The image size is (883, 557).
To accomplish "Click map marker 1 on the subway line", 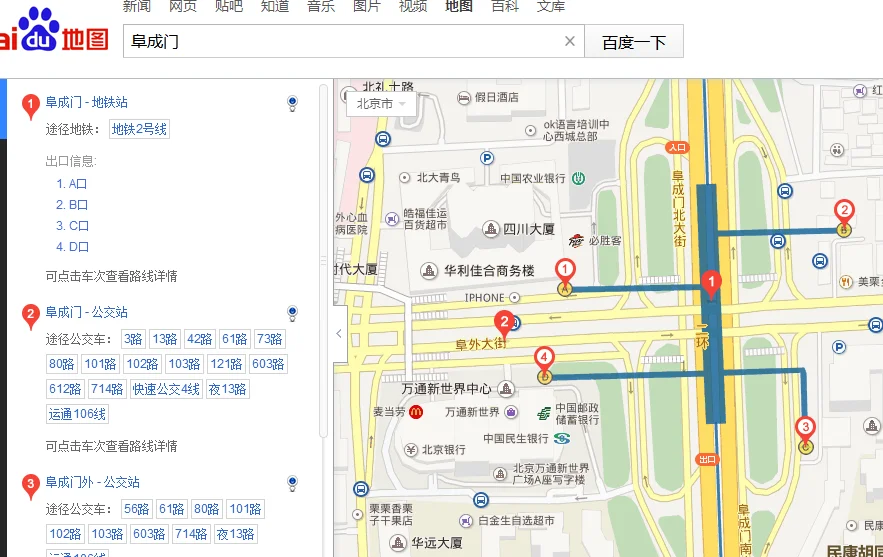I will [711, 283].
